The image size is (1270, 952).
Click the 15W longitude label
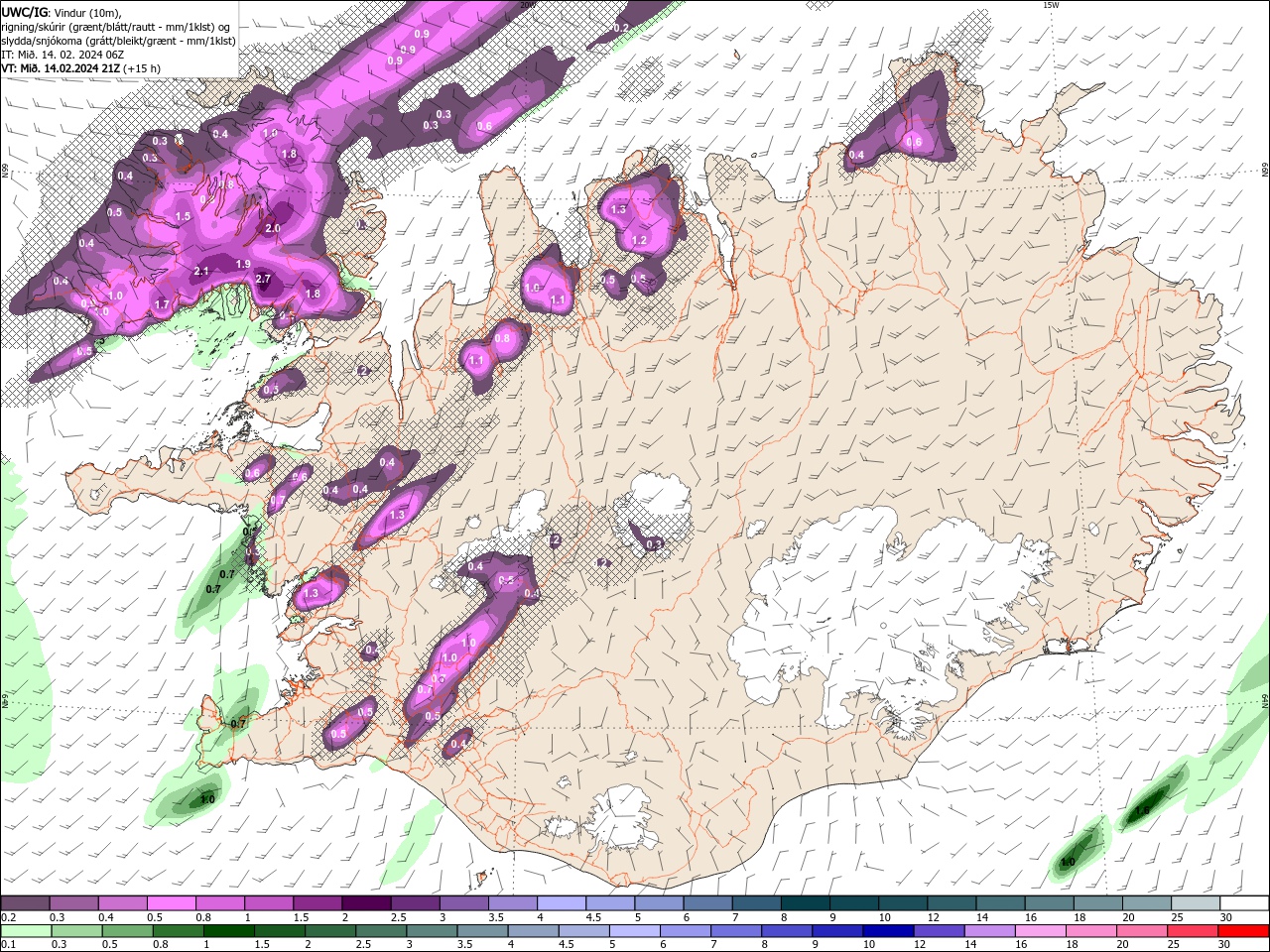[x=1050, y=5]
